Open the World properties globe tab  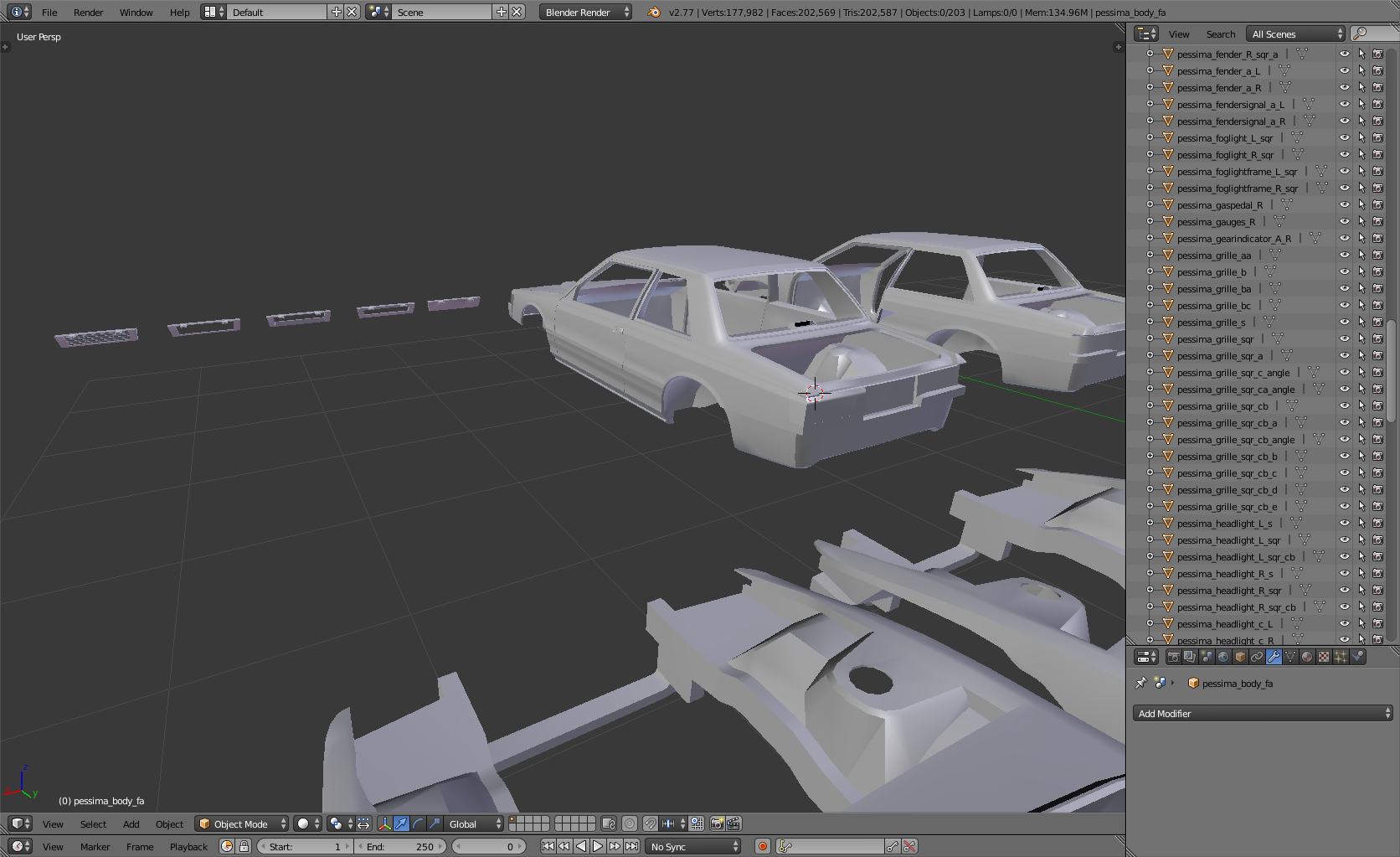(1223, 658)
